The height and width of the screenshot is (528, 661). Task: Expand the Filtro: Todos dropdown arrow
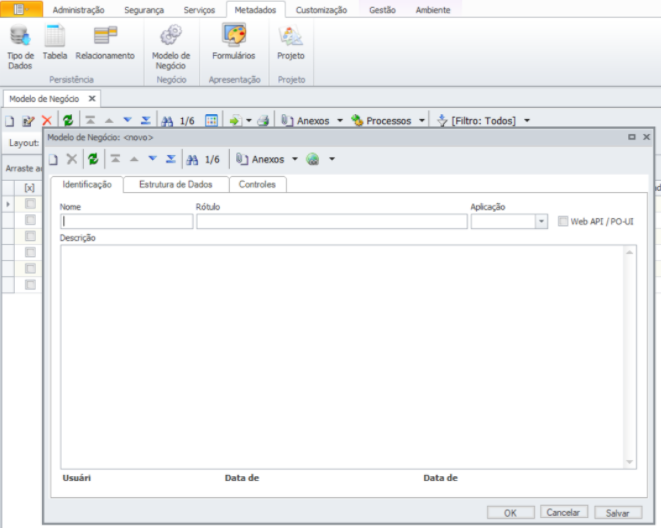tap(527, 121)
